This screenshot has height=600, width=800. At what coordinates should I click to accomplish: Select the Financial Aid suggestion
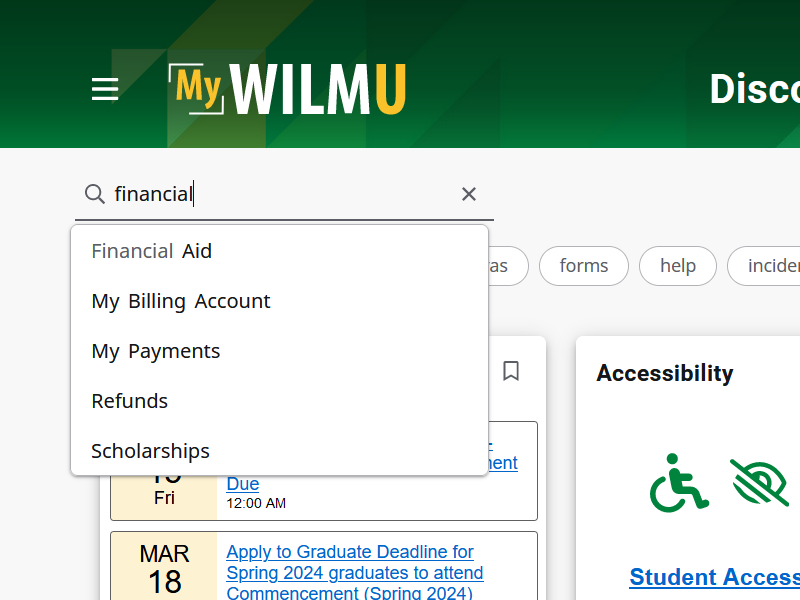point(280,251)
